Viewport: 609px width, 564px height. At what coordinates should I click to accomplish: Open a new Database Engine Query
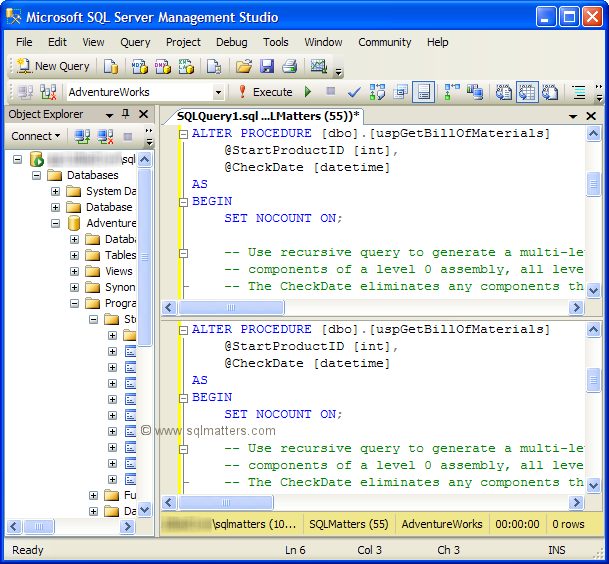pyautogui.click(x=111, y=66)
